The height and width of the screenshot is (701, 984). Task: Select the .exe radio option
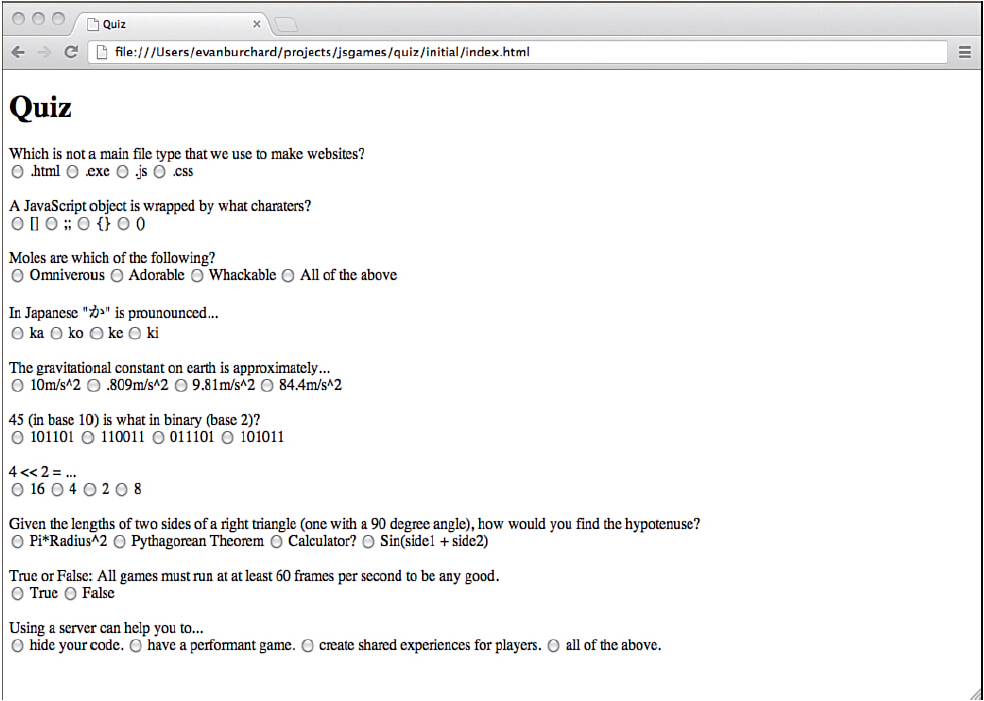tap(73, 172)
